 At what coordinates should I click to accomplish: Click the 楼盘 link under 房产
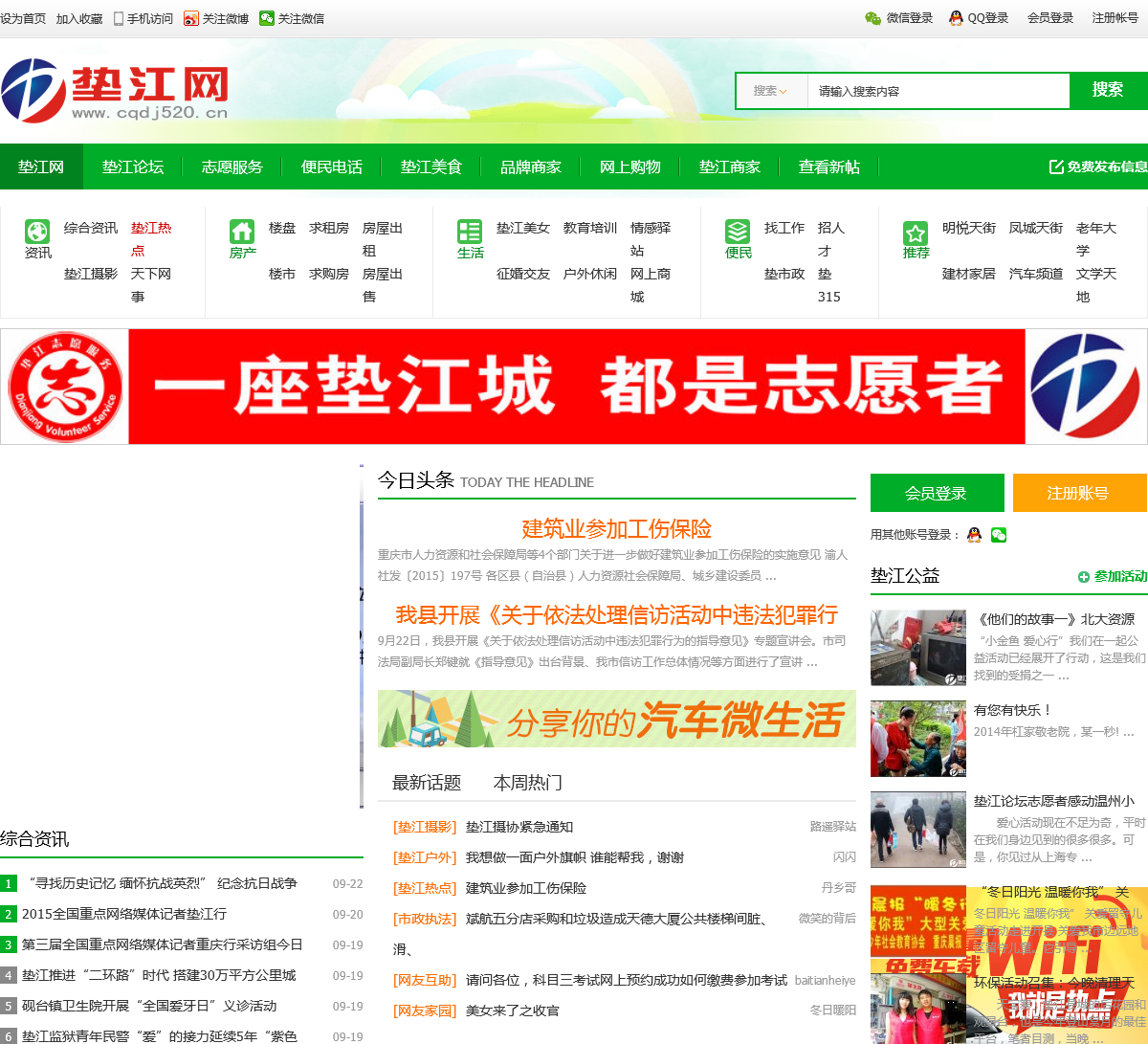point(282,228)
